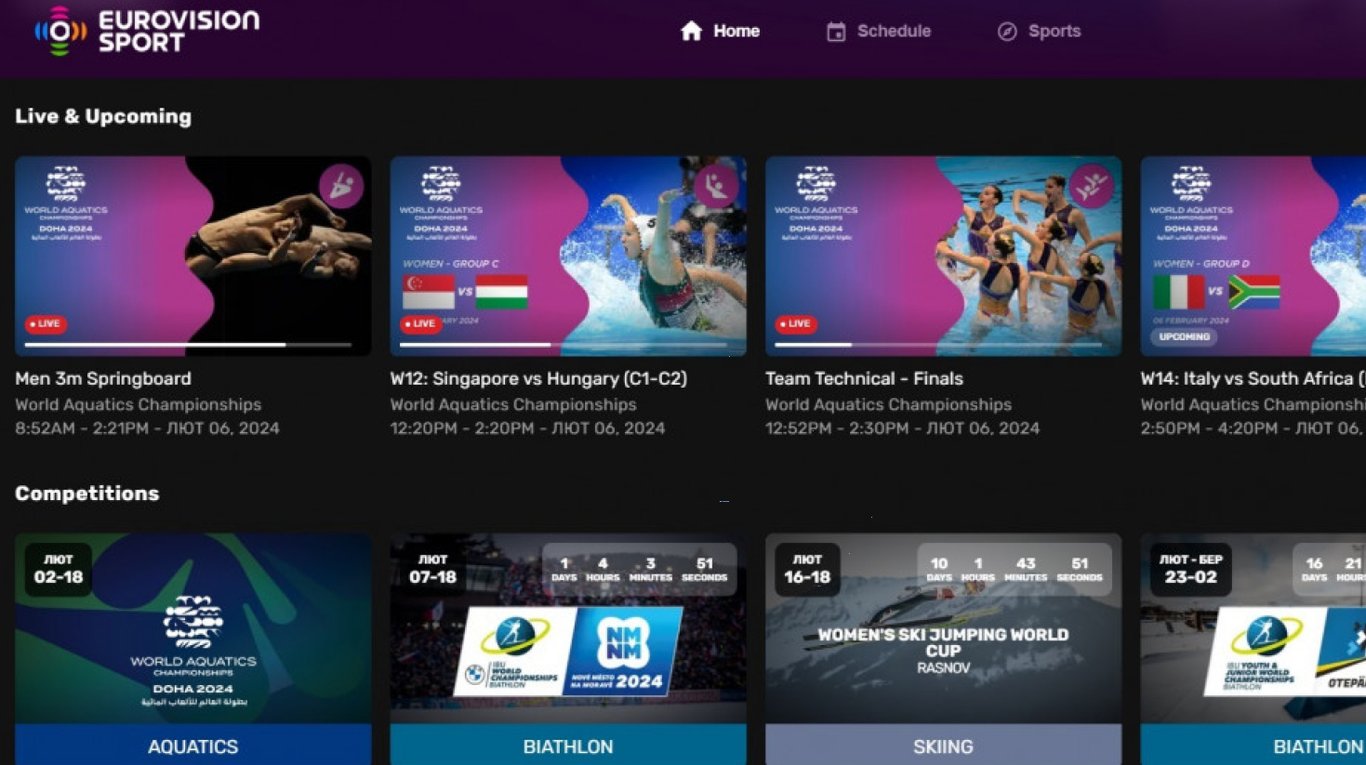The image size is (1366, 765).
Task: Open W12: Singapore vs Hungary title link
Action: coord(538,379)
